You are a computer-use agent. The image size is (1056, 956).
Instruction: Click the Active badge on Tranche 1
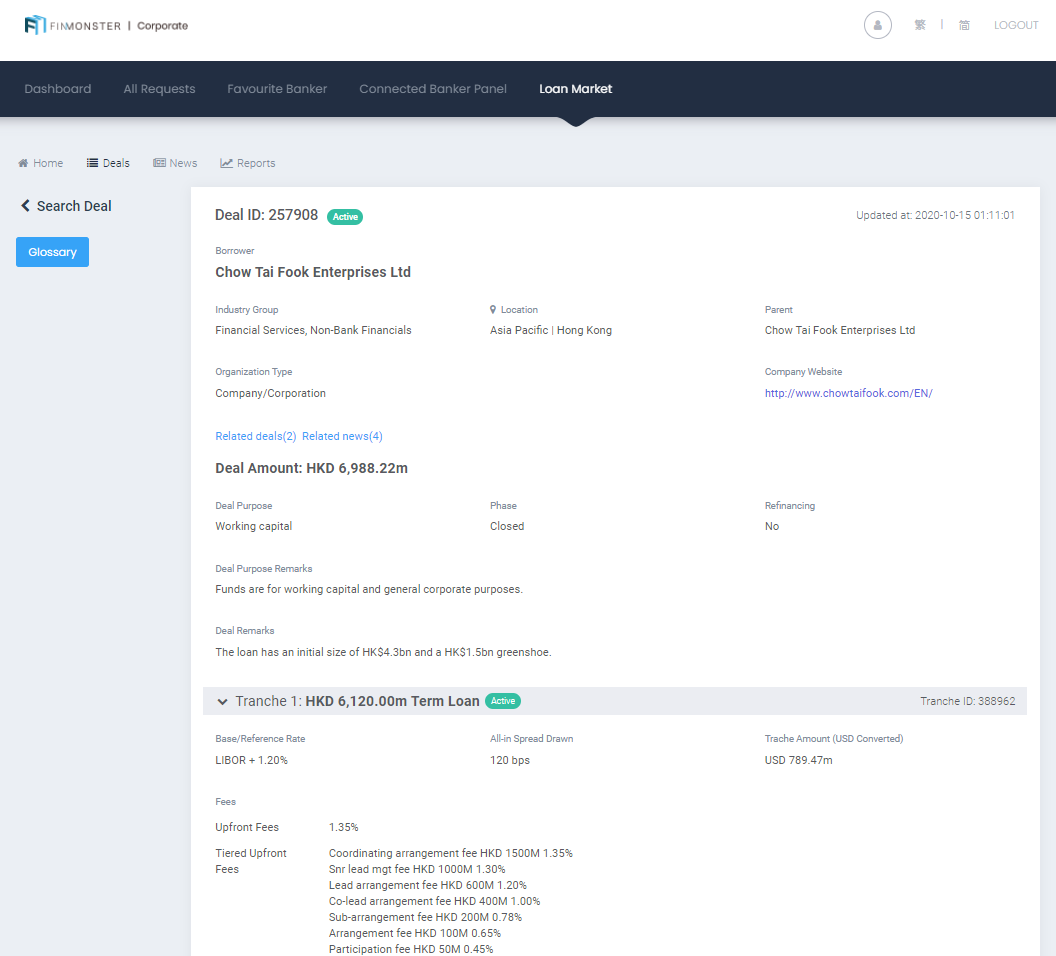(502, 701)
